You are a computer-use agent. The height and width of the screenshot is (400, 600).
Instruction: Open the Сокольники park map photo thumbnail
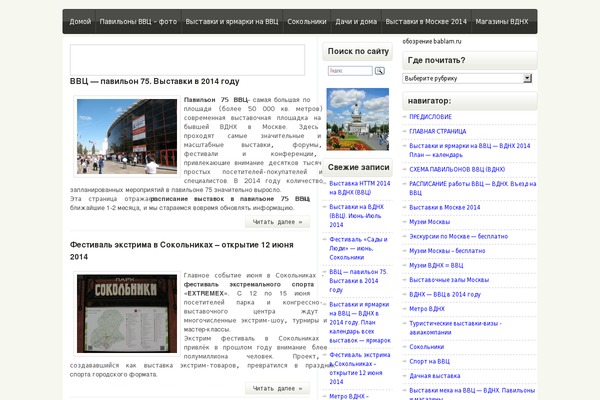pyautogui.click(x=127, y=313)
